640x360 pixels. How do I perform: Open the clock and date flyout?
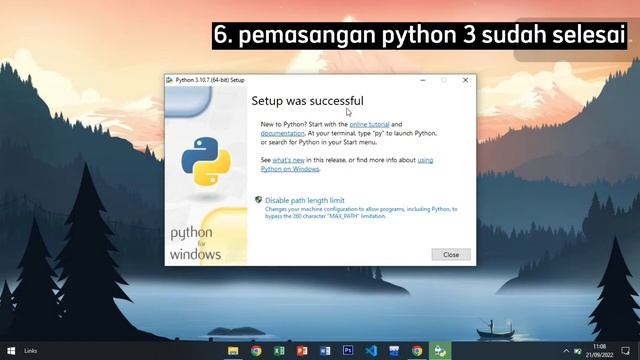point(600,351)
